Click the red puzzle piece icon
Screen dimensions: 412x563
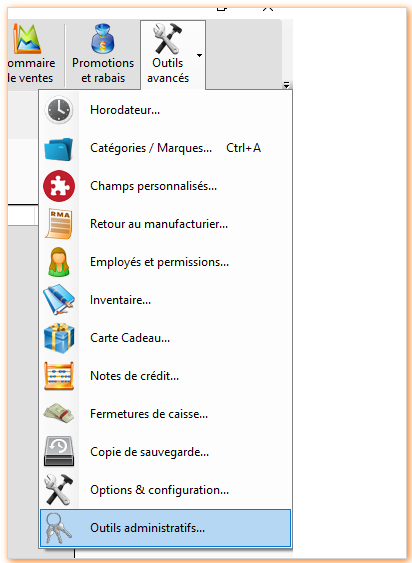pos(59,186)
